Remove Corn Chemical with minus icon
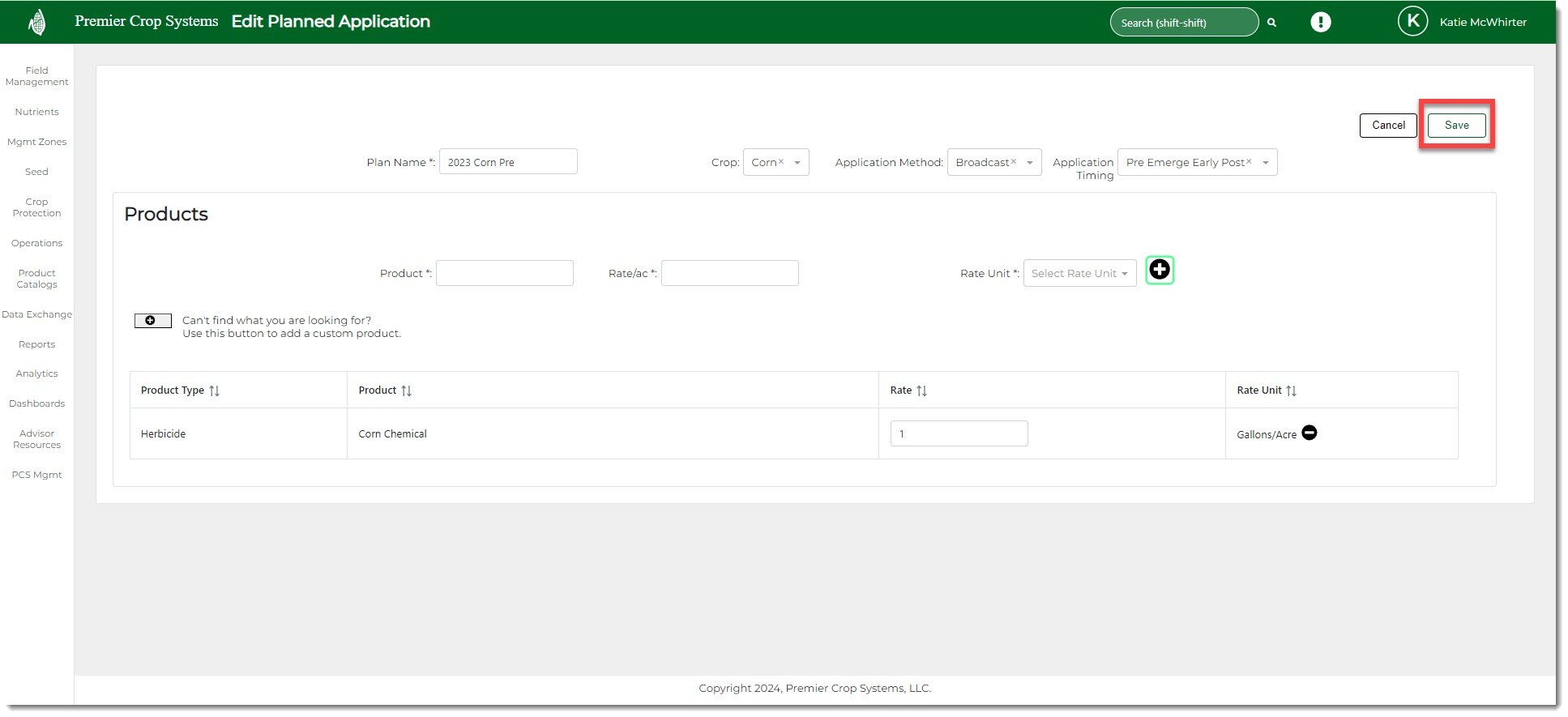This screenshot has height=717, width=1568. click(x=1309, y=433)
